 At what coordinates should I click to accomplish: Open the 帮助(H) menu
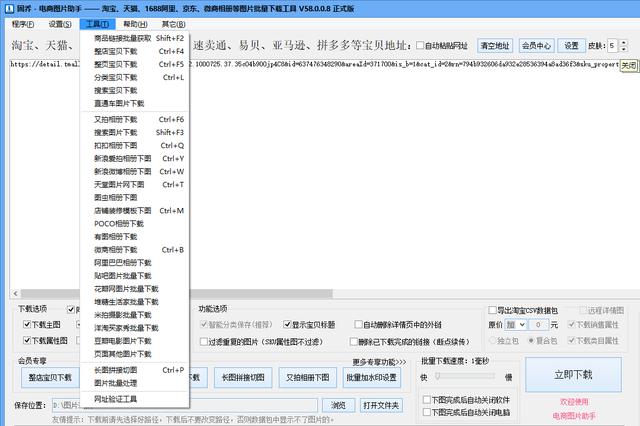pos(135,24)
